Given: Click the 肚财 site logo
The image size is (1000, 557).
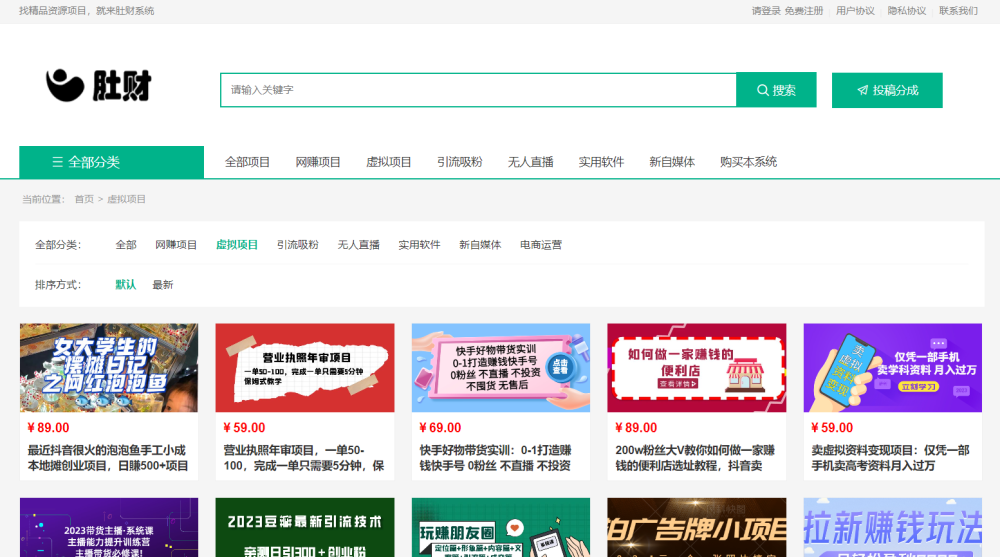Looking at the screenshot, I should point(98,86).
